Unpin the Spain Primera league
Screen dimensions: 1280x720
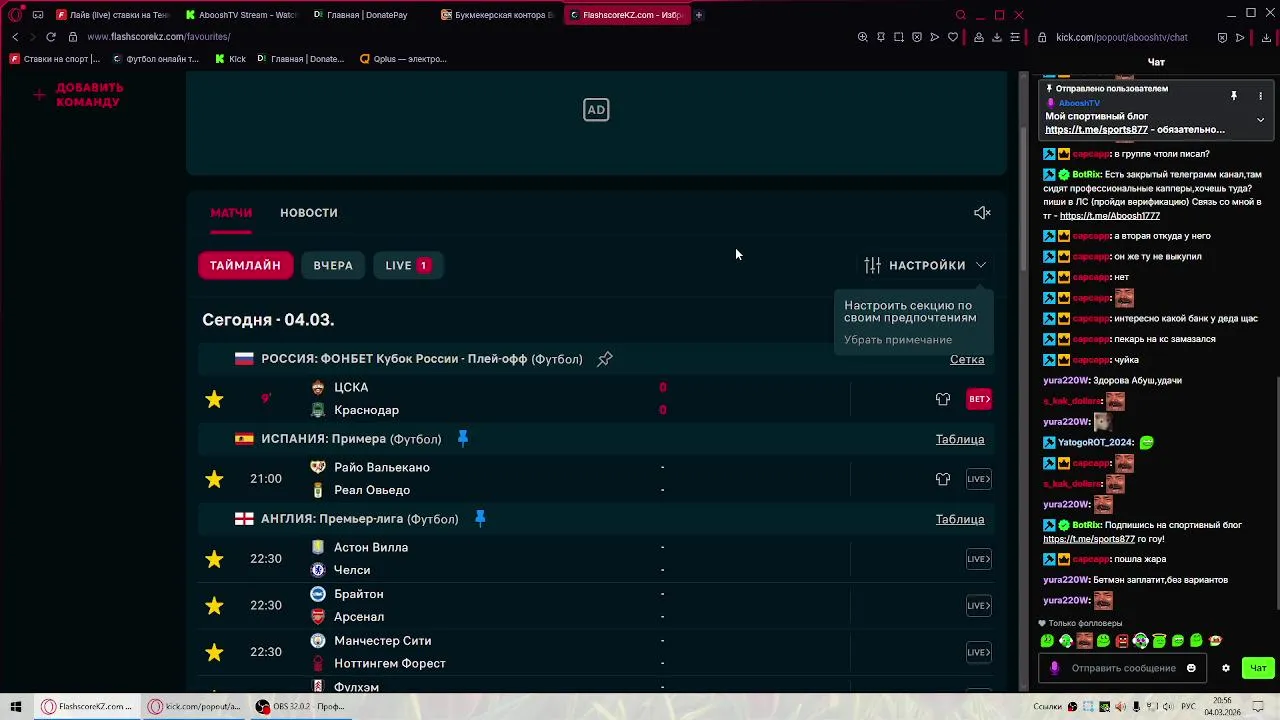(x=463, y=438)
